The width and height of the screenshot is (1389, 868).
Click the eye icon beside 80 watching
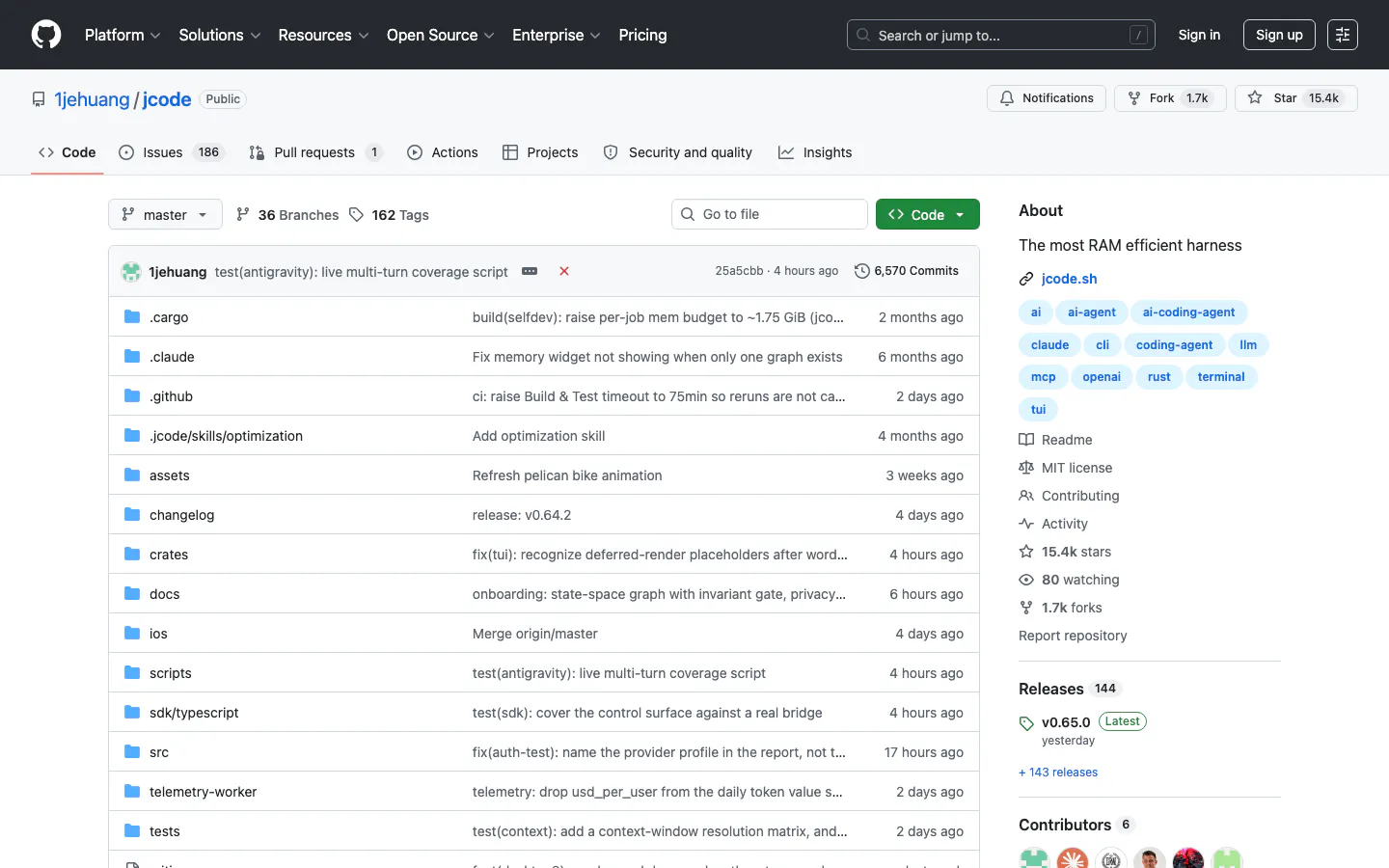(x=1026, y=580)
